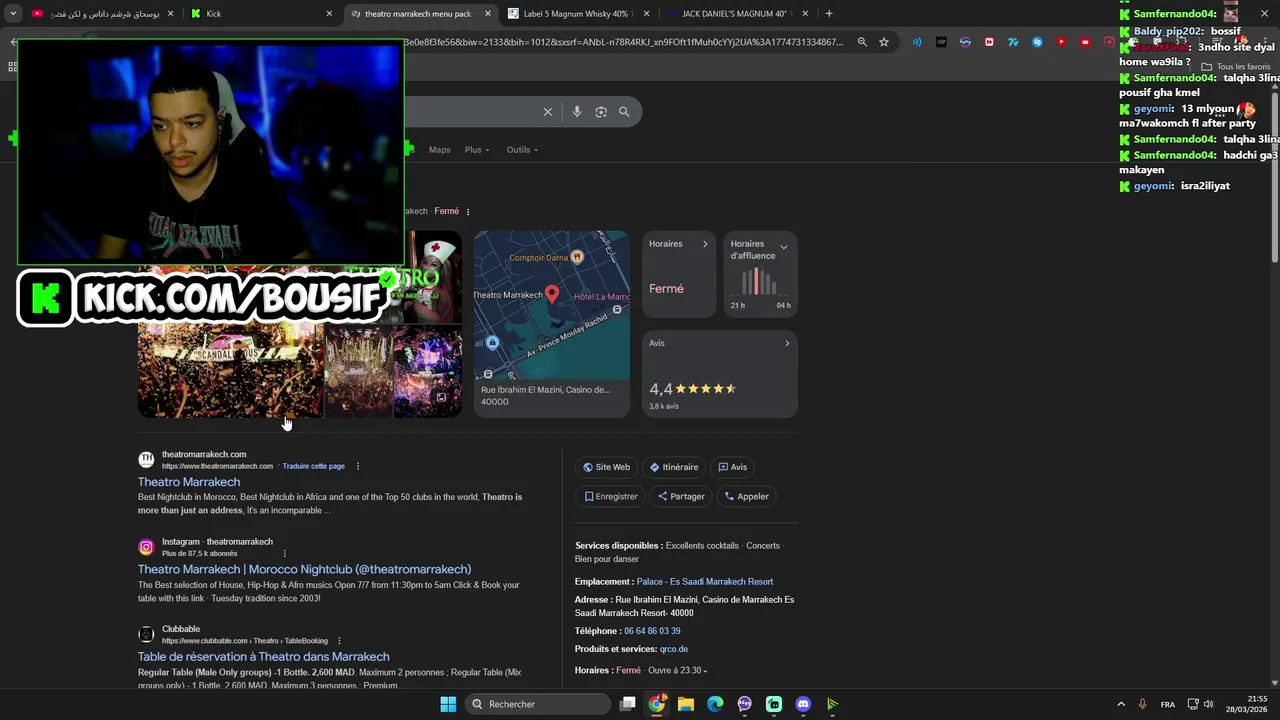The width and height of the screenshot is (1280, 720).
Task: Open three-dot options beside Fermé status
Action: (x=468, y=212)
